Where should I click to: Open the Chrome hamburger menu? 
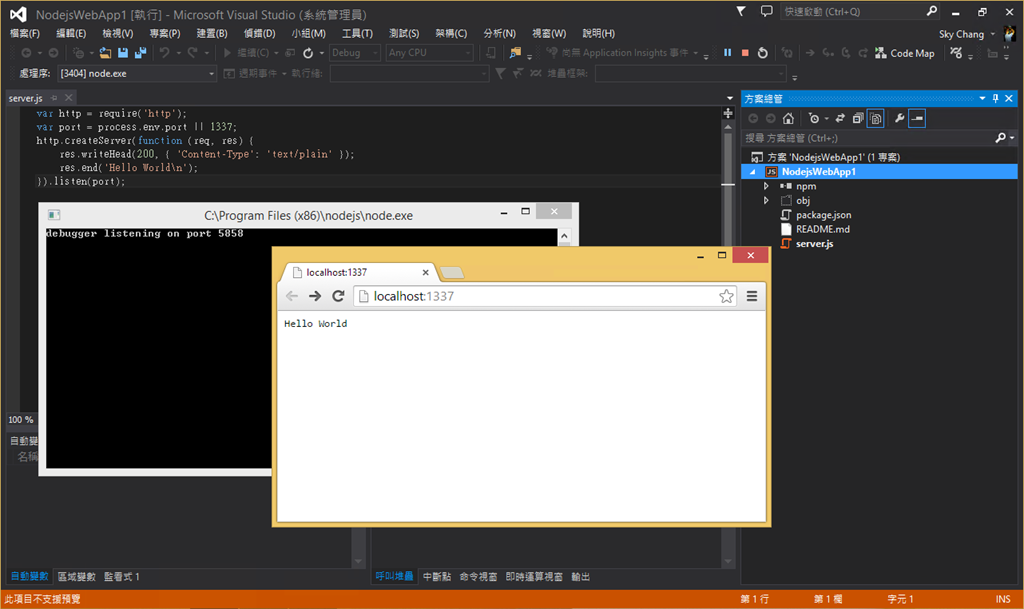click(752, 296)
